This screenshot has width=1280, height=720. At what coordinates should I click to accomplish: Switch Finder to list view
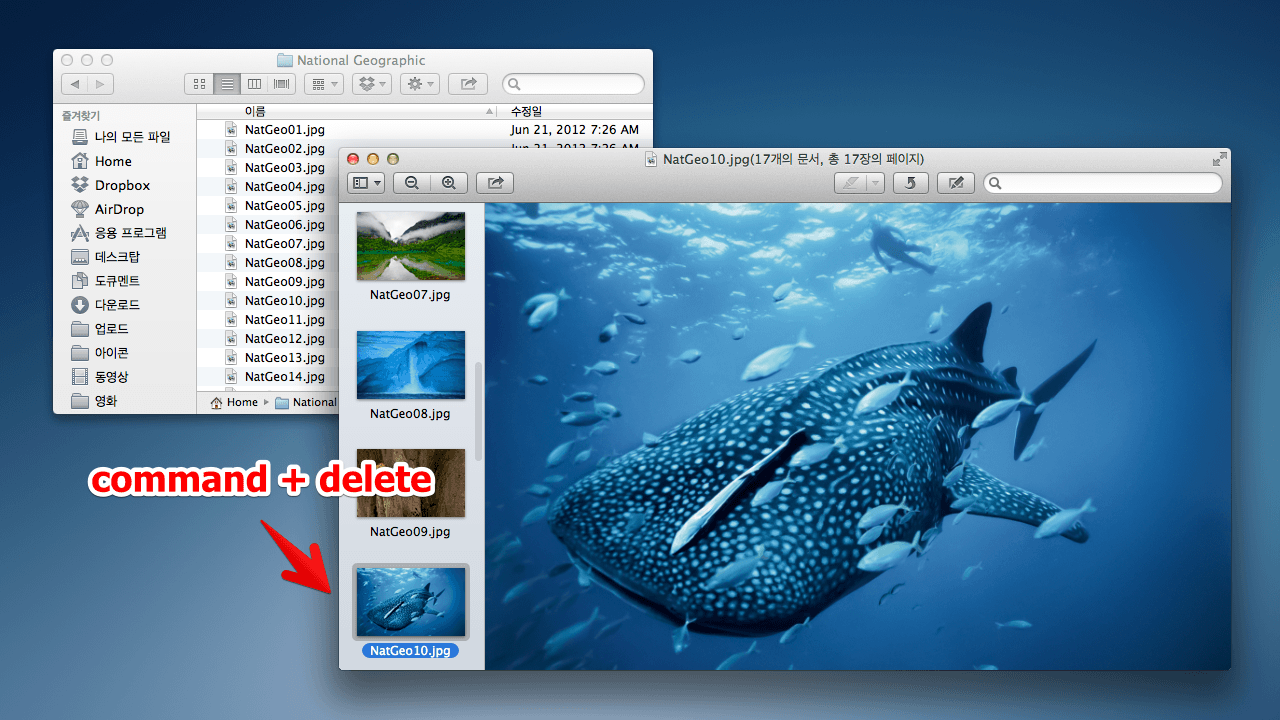(x=227, y=84)
